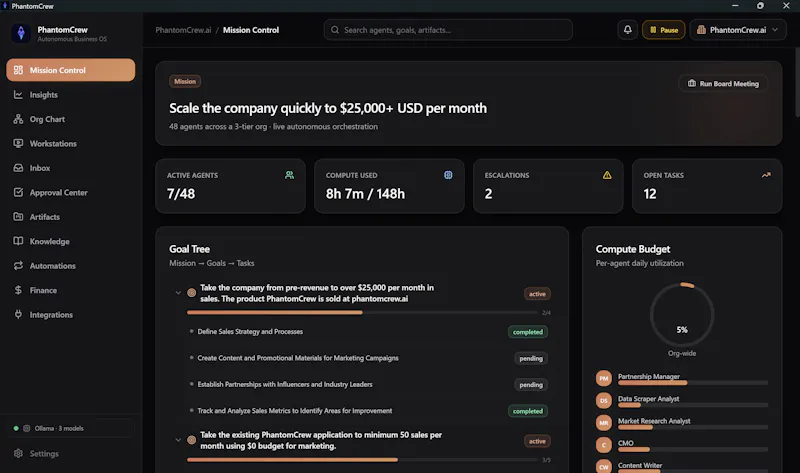
Task: Click the Active Agents people icon
Action: pos(289,175)
